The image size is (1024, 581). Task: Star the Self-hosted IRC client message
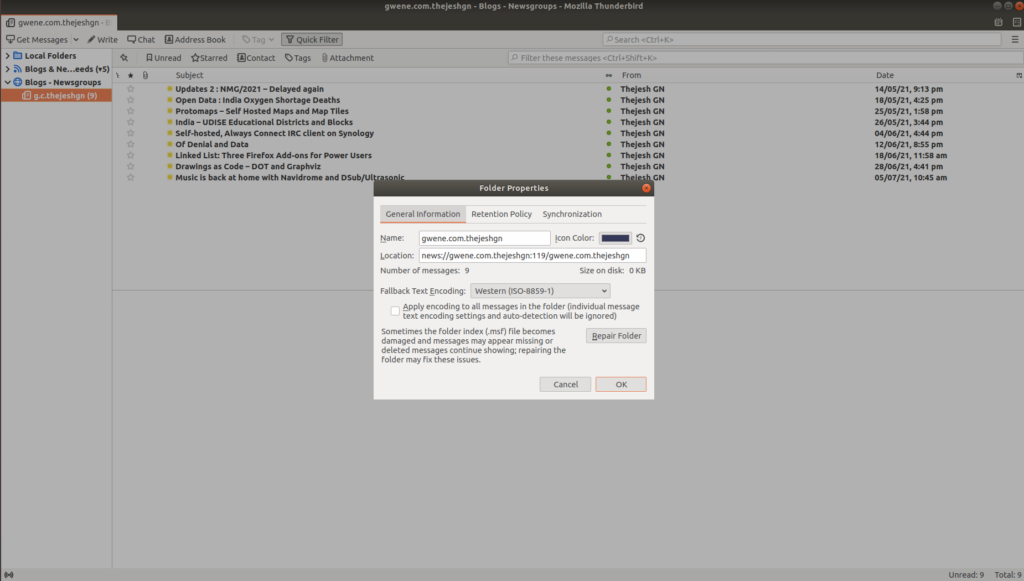(131, 133)
